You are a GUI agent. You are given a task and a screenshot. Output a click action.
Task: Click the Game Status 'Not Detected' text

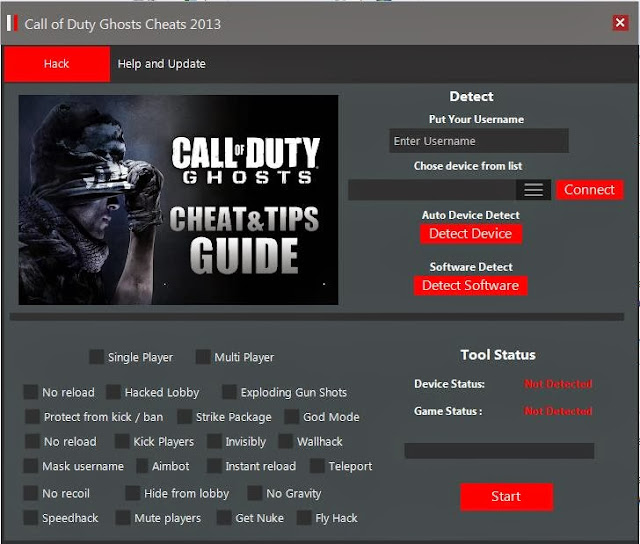click(x=558, y=411)
